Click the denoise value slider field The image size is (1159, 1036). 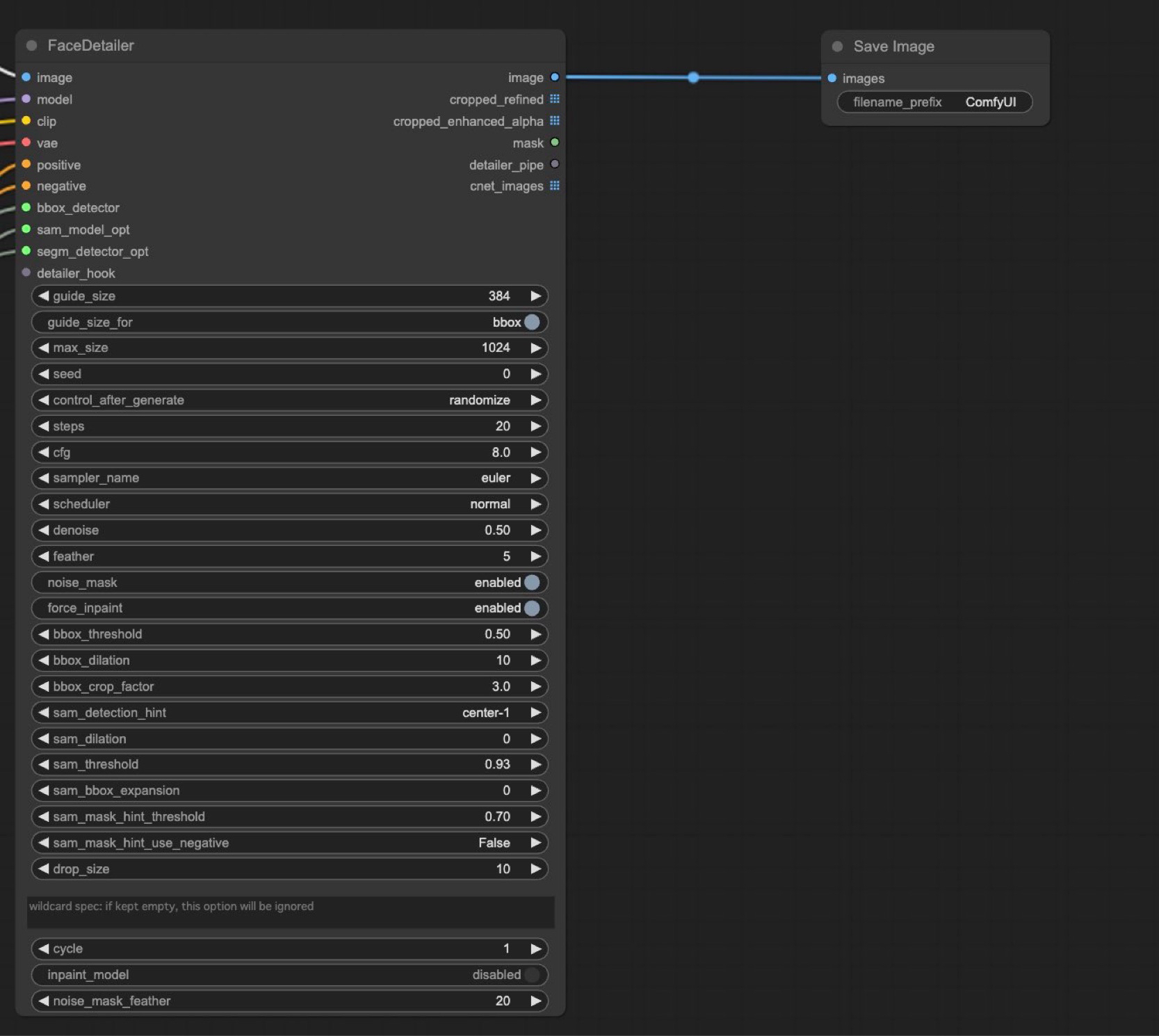point(289,531)
